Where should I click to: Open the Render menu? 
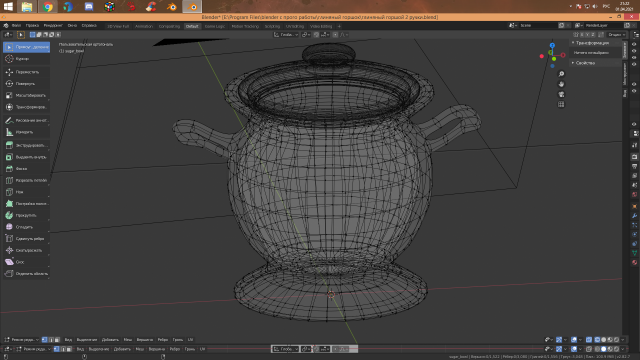(53, 25)
